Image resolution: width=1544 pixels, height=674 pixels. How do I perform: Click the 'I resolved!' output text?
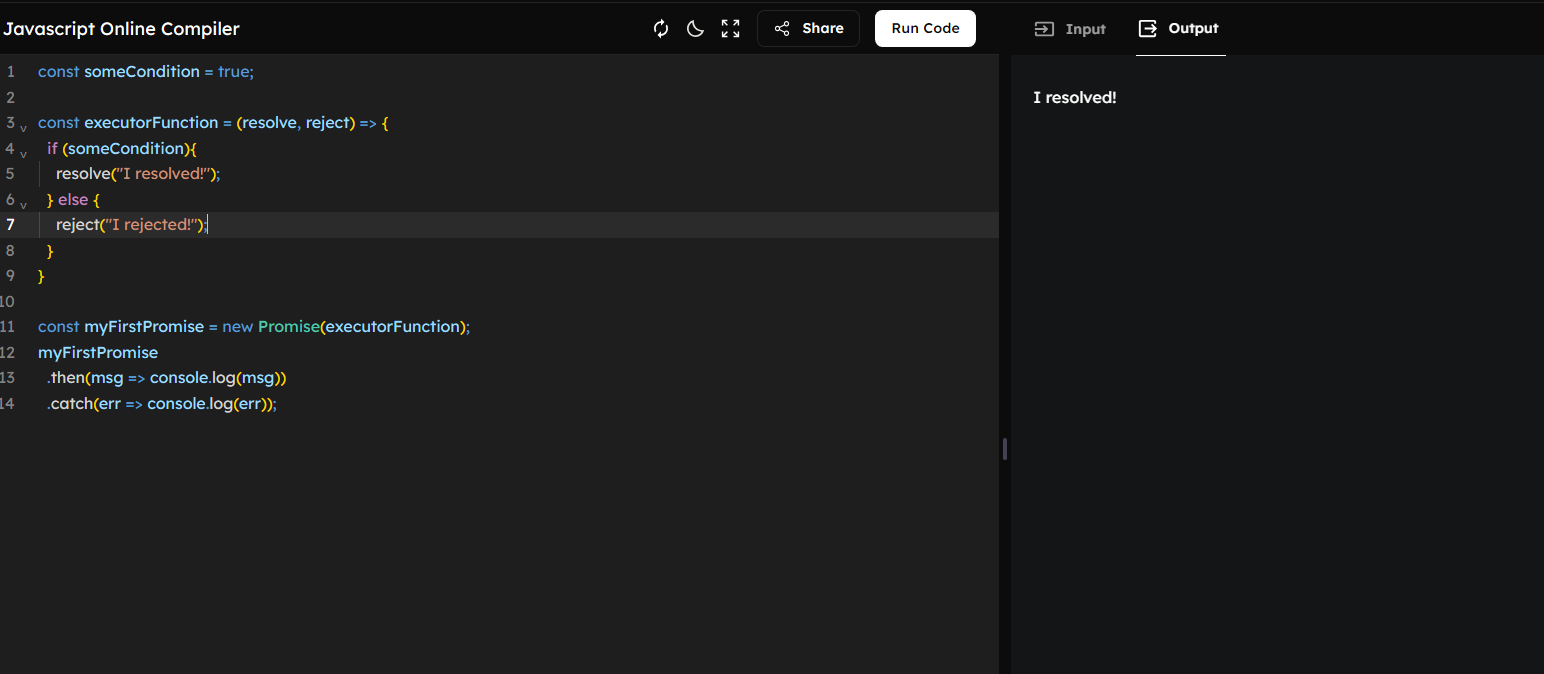(1074, 98)
